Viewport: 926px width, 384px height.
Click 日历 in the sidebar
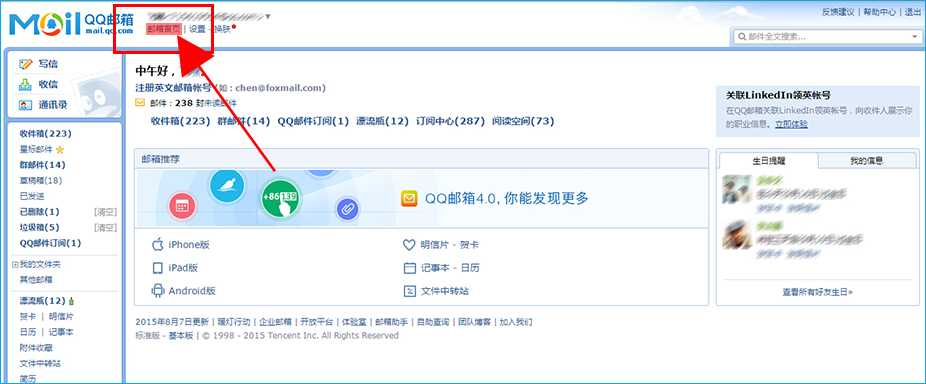click(28, 332)
